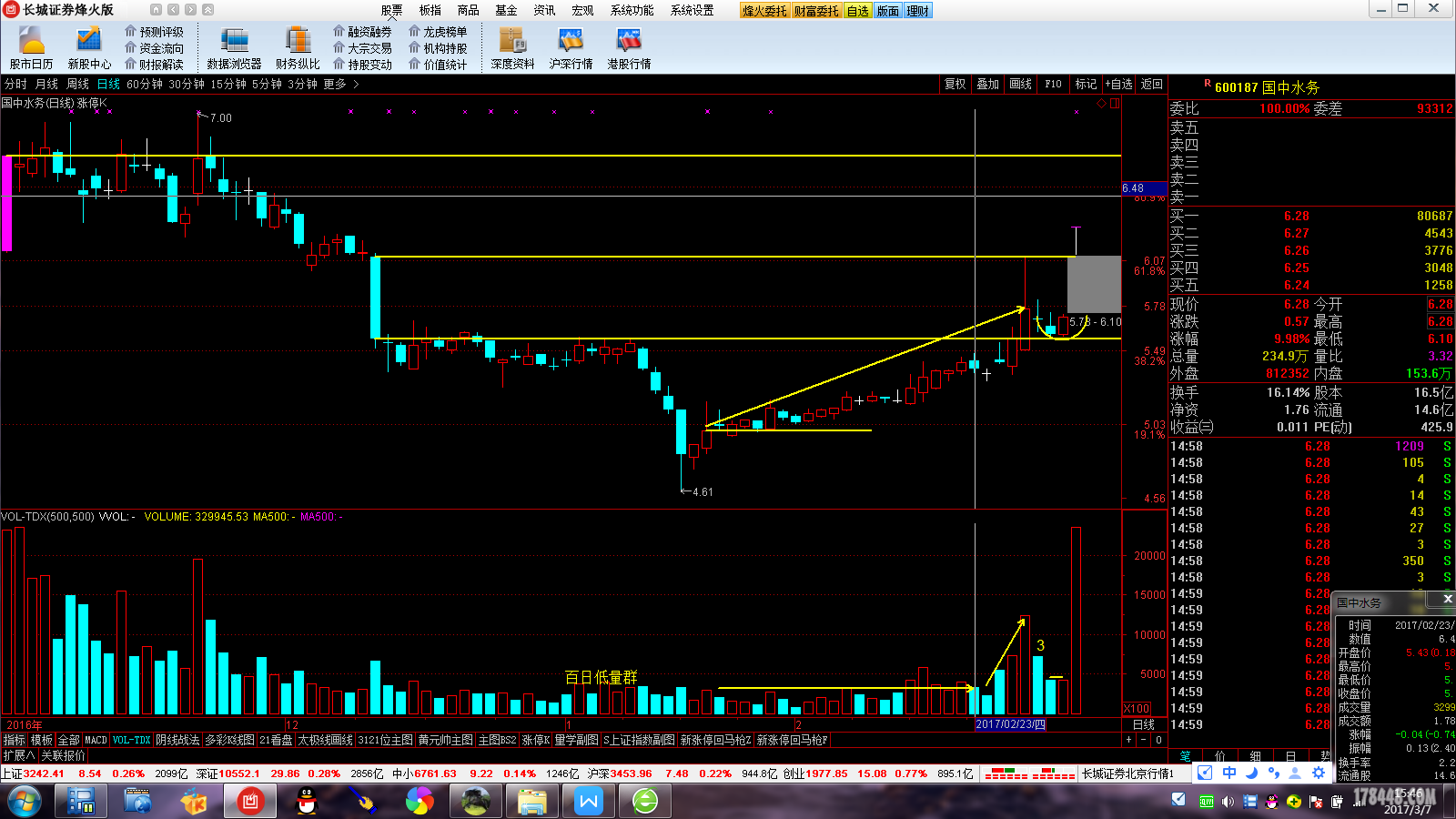The height and width of the screenshot is (819, 1456).
Task: Select the MACD indicator tab
Action: 96,740
